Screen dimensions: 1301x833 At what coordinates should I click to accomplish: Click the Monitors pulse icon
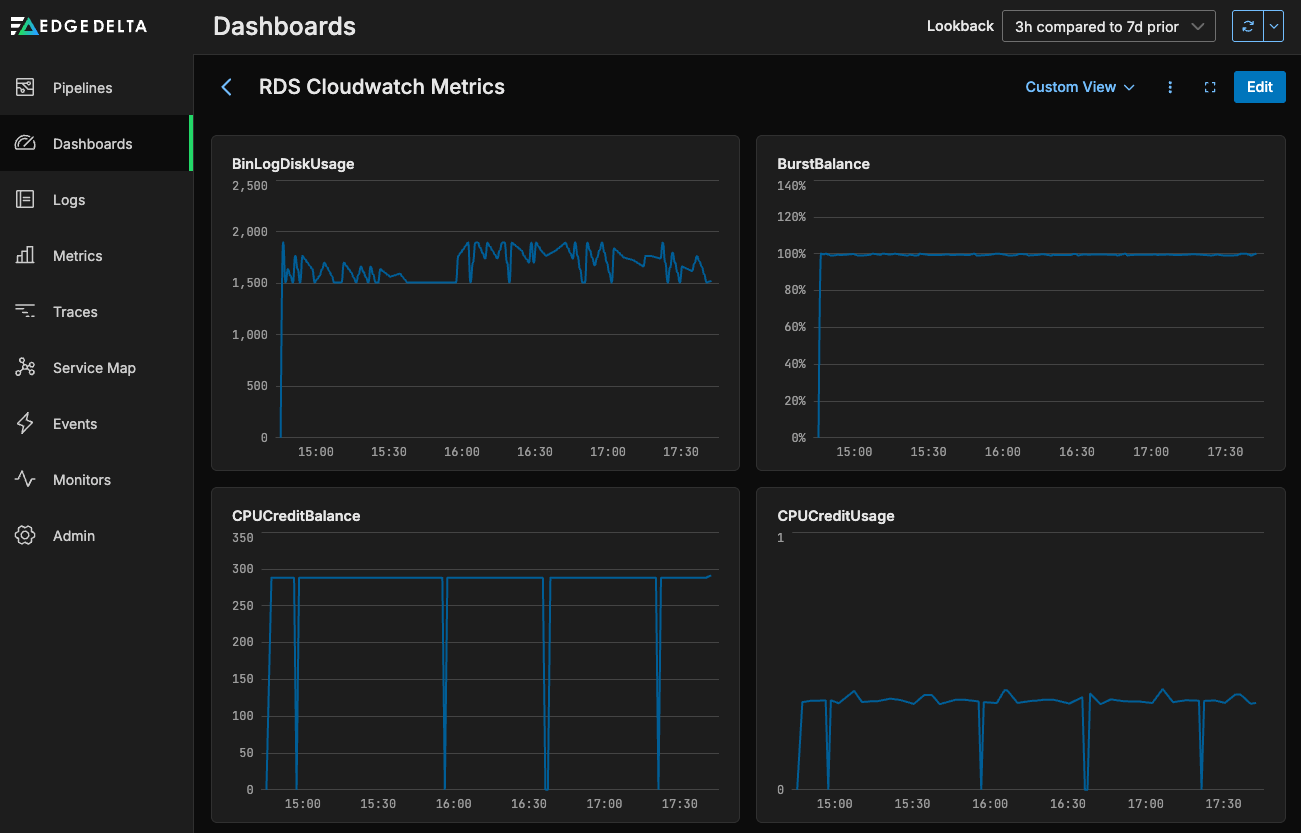(x=26, y=480)
